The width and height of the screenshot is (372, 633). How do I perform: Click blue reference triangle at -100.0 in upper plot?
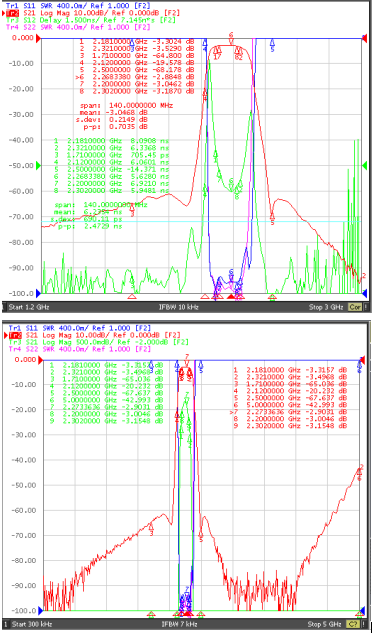pyautogui.click(x=39, y=293)
